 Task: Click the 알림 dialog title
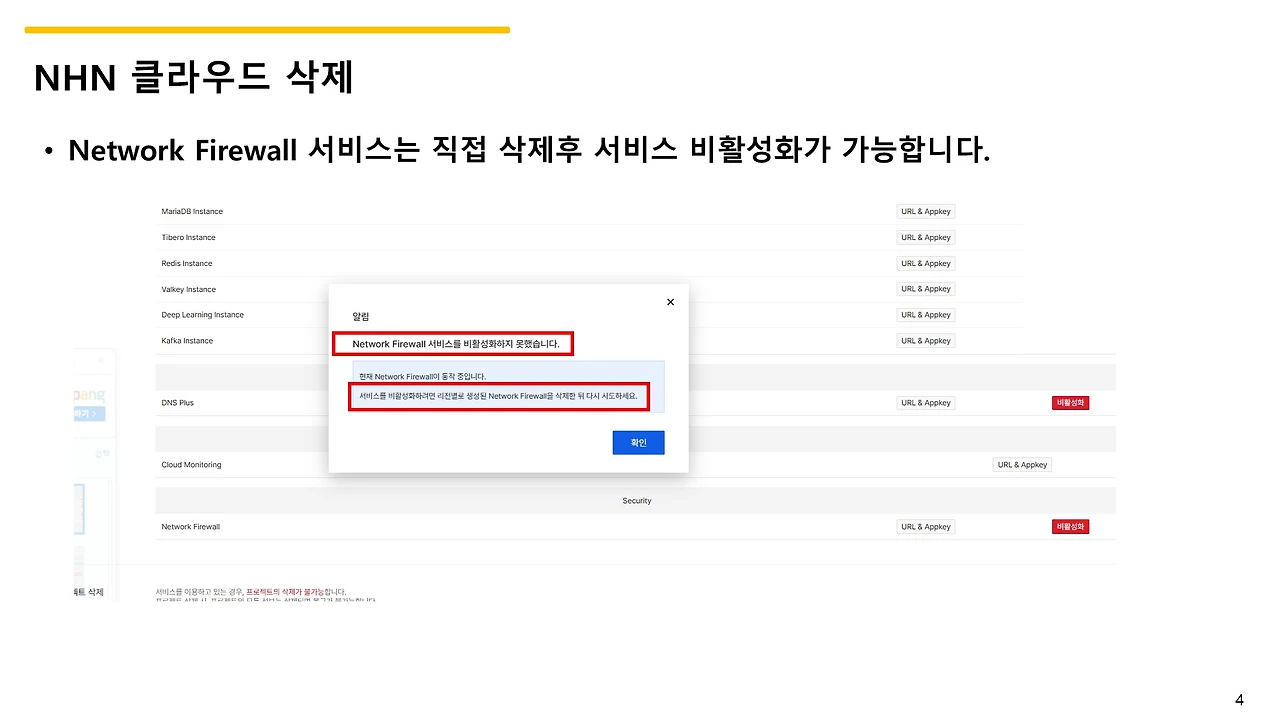coord(361,317)
